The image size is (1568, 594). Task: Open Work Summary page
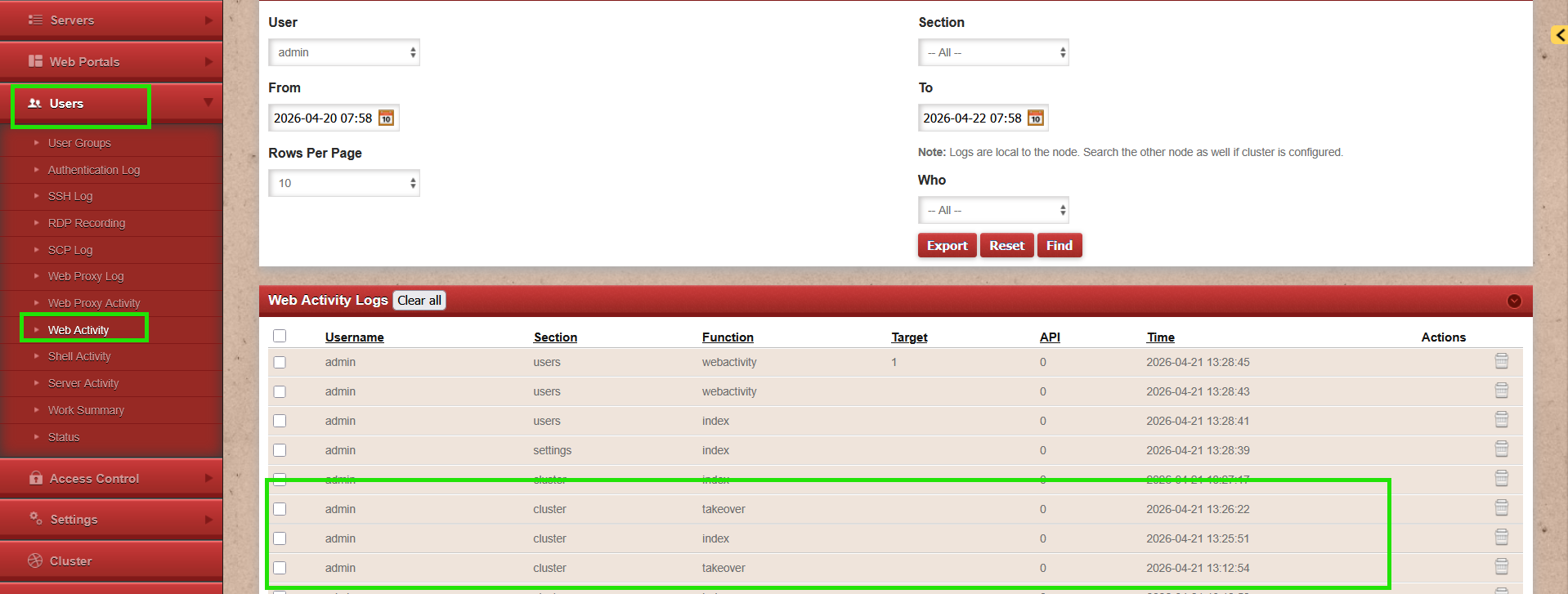[86, 410]
